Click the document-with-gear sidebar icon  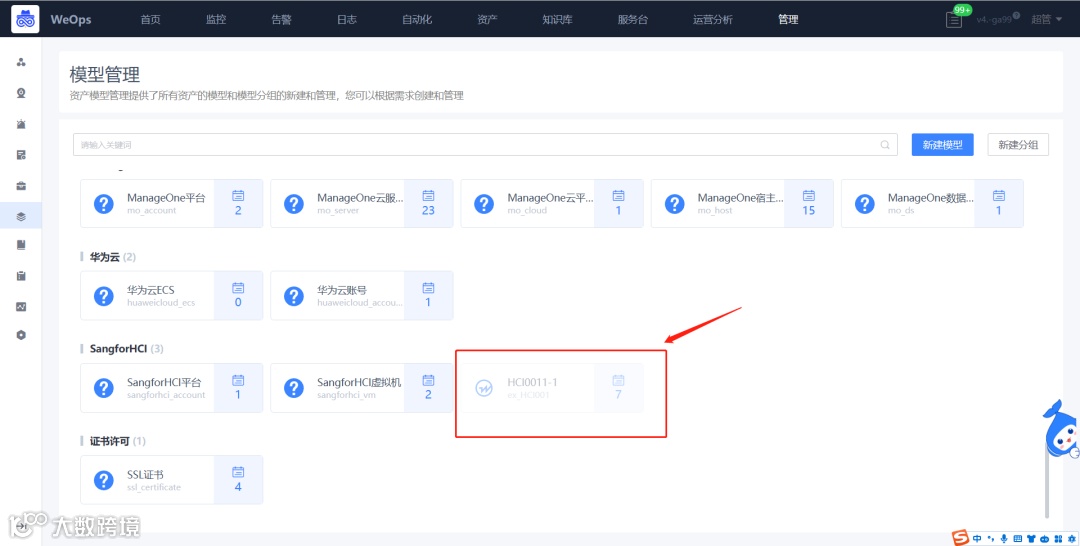coord(21,155)
